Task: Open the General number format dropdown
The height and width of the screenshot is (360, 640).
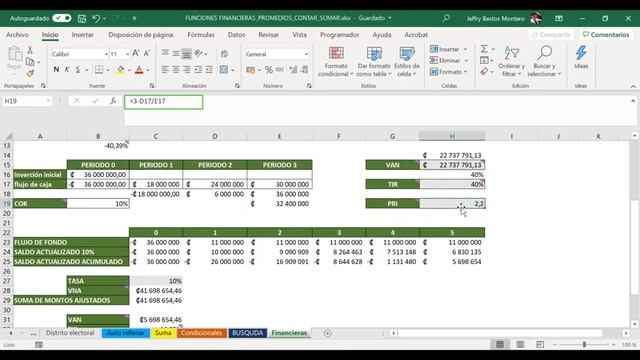Action: [306, 54]
